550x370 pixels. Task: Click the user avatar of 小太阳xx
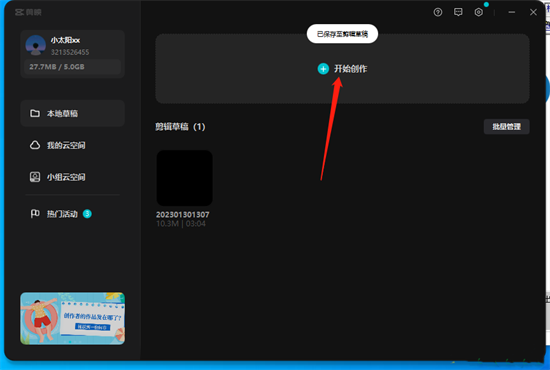click(x=35, y=45)
